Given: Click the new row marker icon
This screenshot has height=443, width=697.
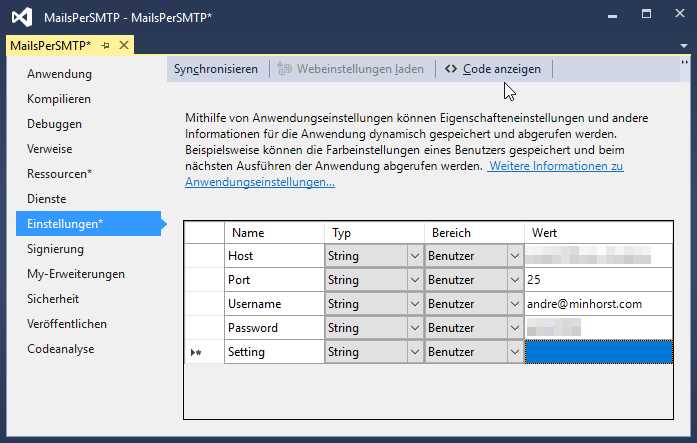Looking at the screenshot, I should coord(196,352).
